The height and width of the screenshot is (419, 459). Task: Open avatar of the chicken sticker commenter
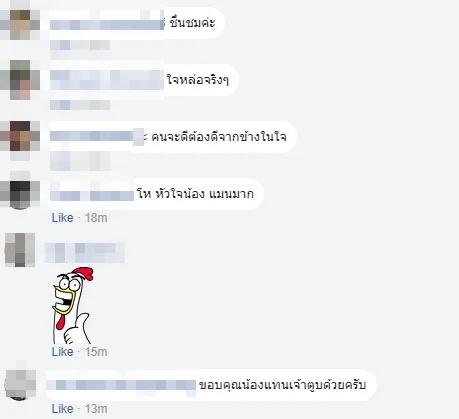(20, 250)
